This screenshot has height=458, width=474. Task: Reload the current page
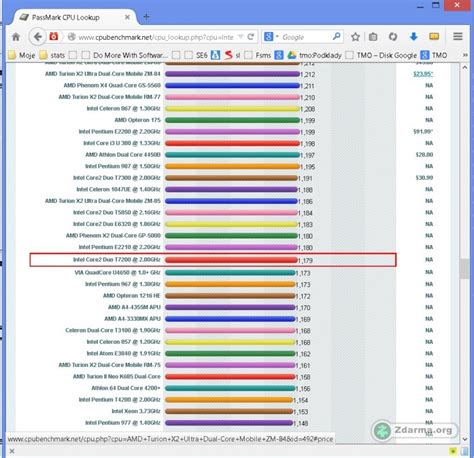pyautogui.click(x=251, y=37)
